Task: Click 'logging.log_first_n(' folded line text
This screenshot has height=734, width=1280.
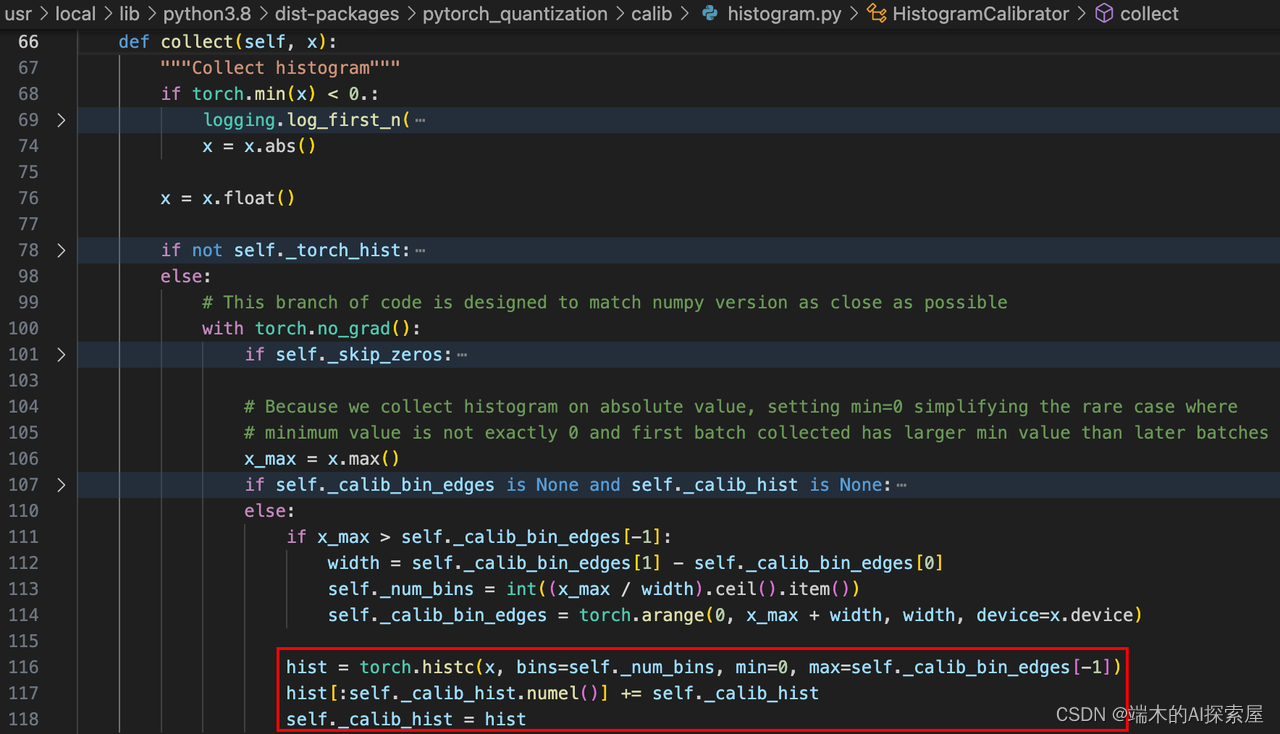Action: pyautogui.click(x=307, y=120)
